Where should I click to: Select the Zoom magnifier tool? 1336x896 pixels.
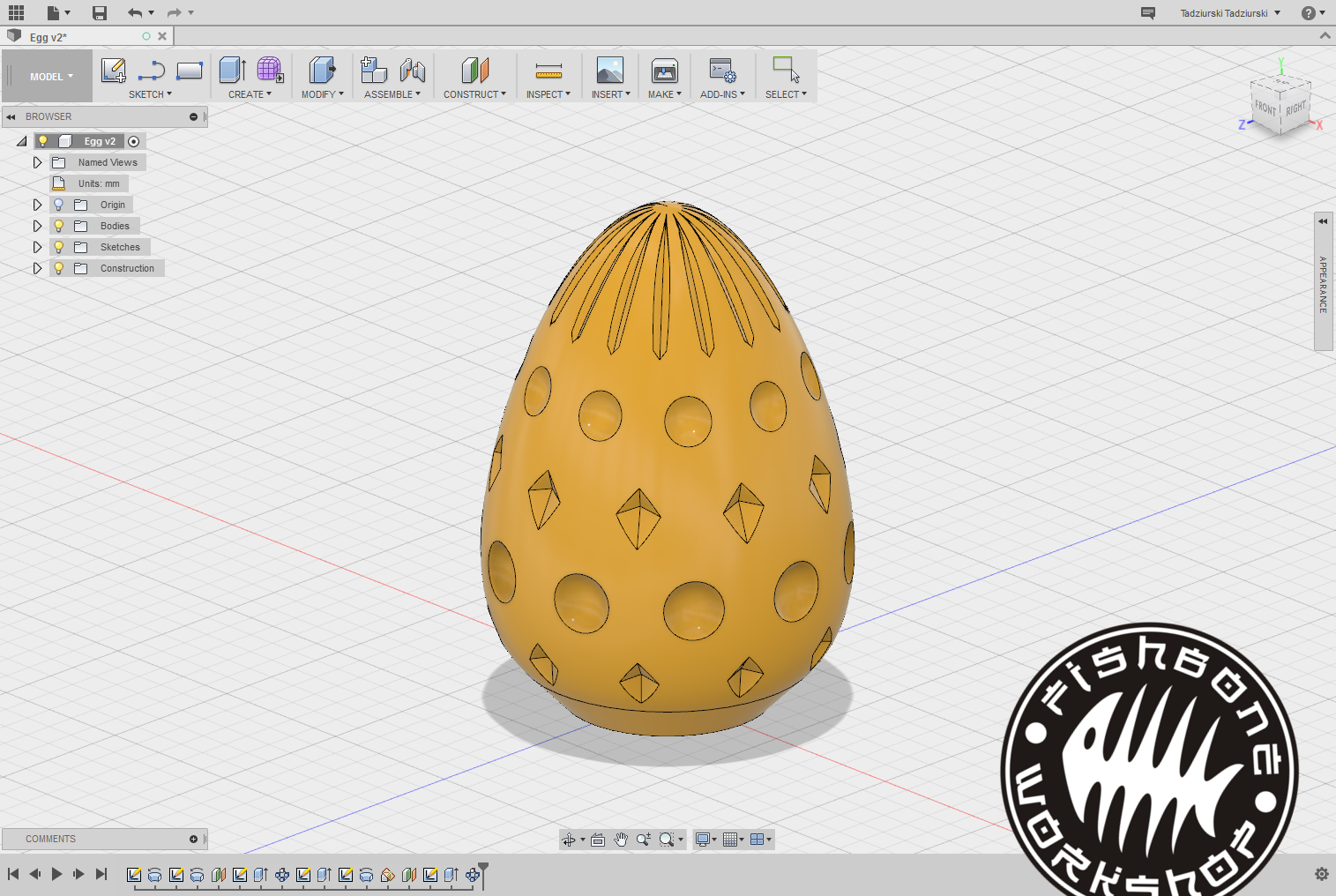pyautogui.click(x=644, y=840)
